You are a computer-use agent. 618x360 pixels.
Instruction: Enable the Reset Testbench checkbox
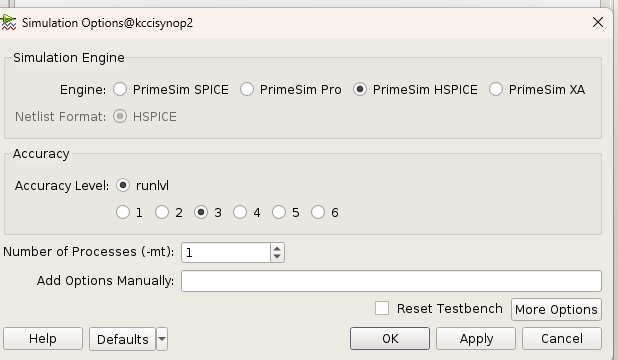coord(382,308)
